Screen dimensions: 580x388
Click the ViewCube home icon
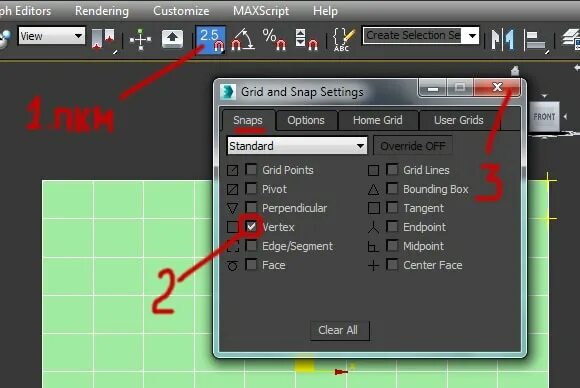click(515, 70)
